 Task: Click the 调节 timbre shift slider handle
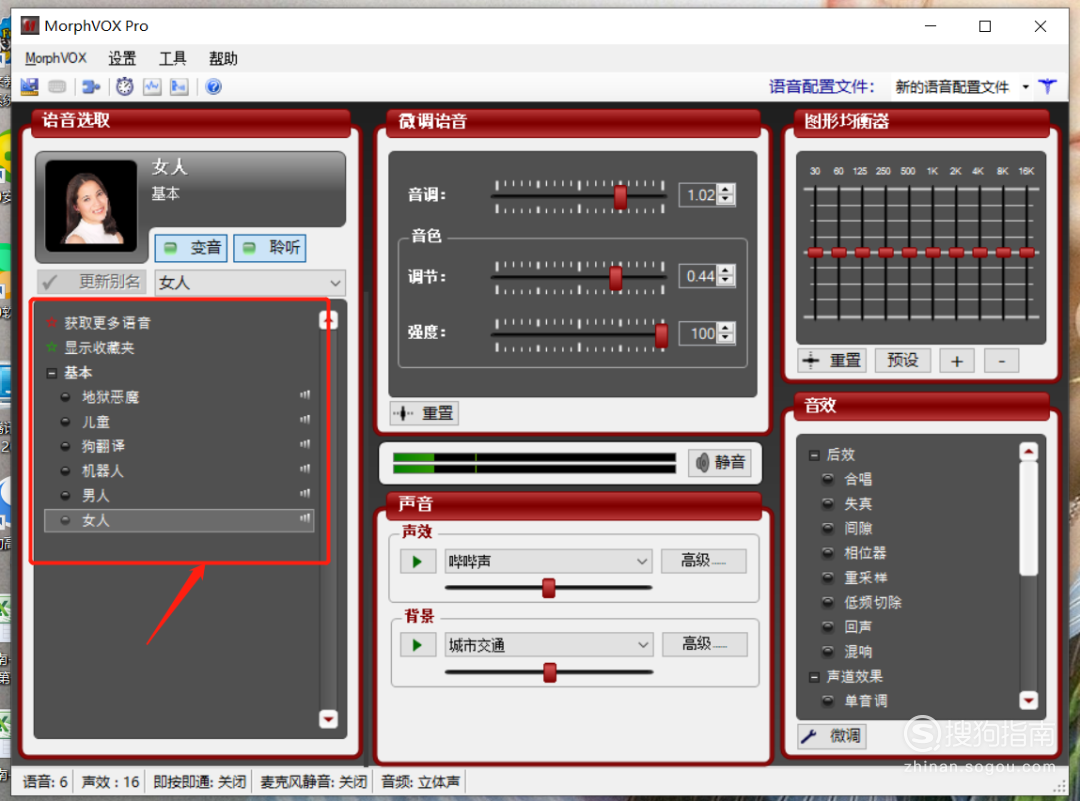pos(616,278)
